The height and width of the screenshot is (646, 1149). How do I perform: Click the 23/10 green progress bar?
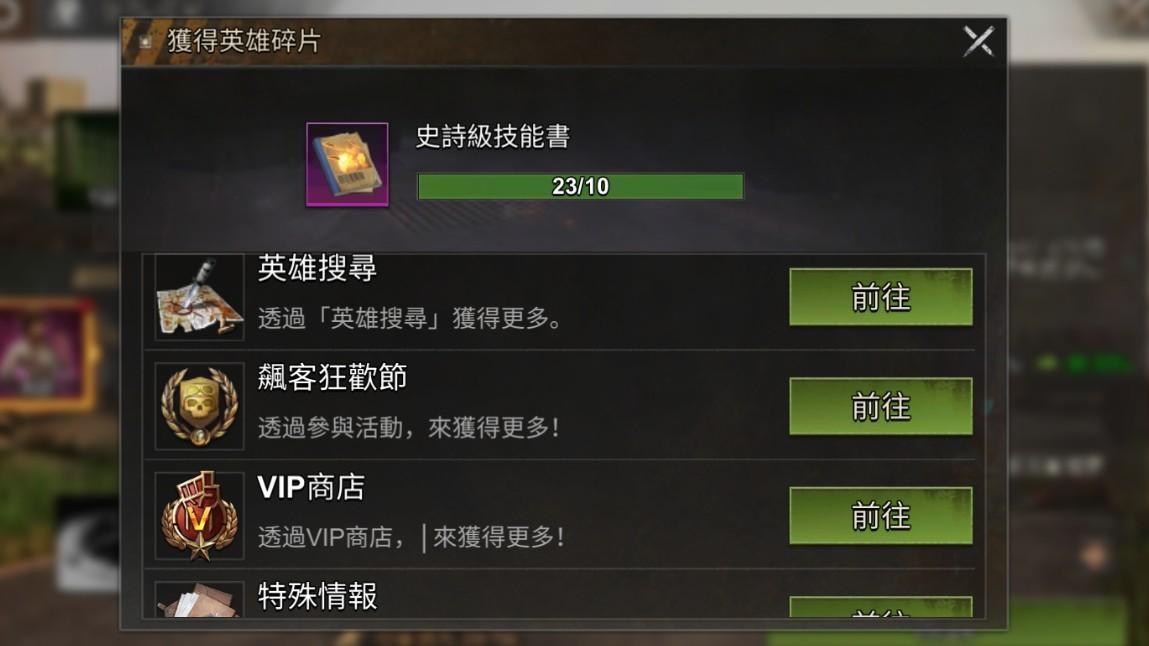[x=580, y=186]
